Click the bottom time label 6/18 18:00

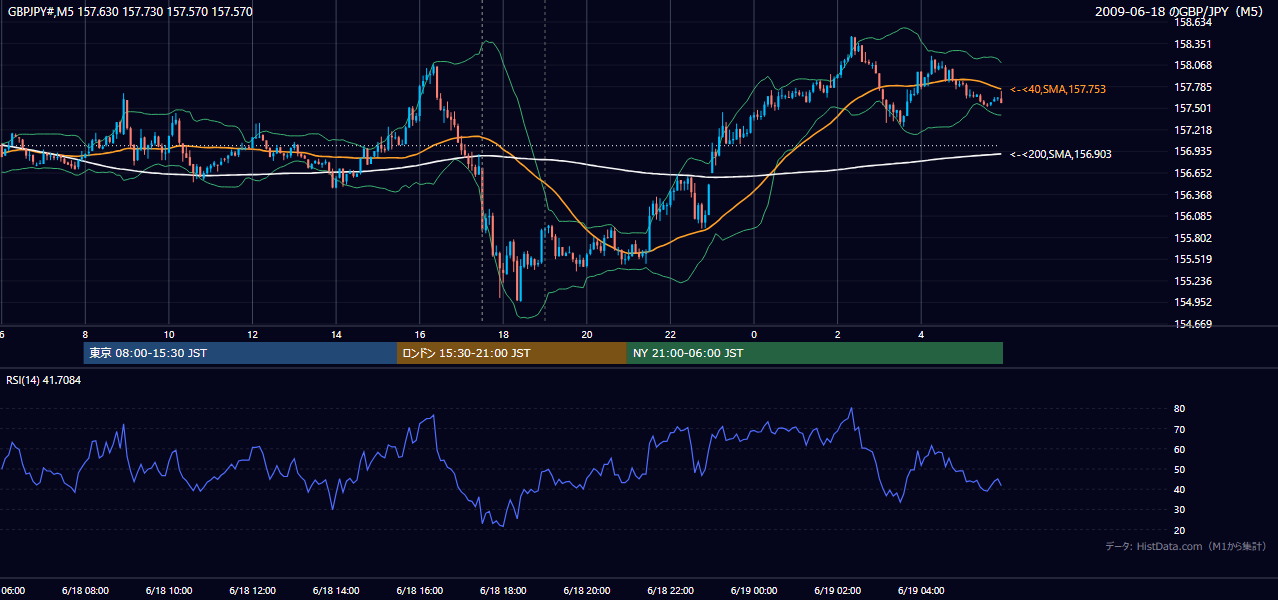503,591
